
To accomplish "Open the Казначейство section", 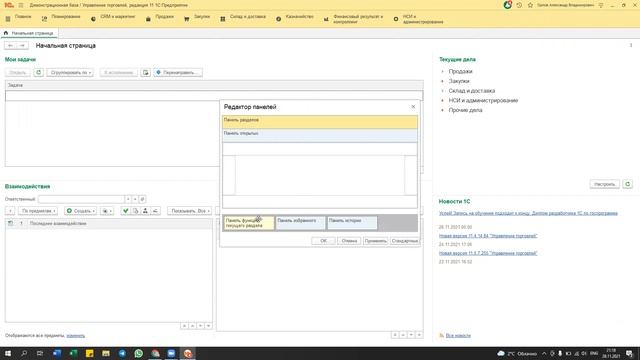I will point(295,17).
